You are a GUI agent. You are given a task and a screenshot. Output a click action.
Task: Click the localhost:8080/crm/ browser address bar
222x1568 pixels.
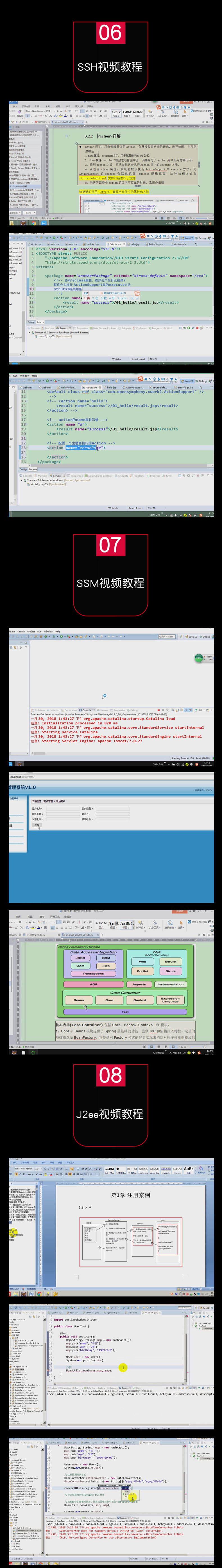[22, 776]
